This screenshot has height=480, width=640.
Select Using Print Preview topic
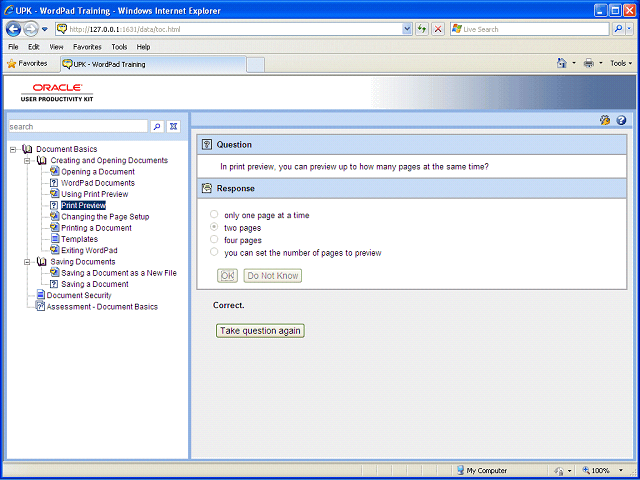coord(95,194)
